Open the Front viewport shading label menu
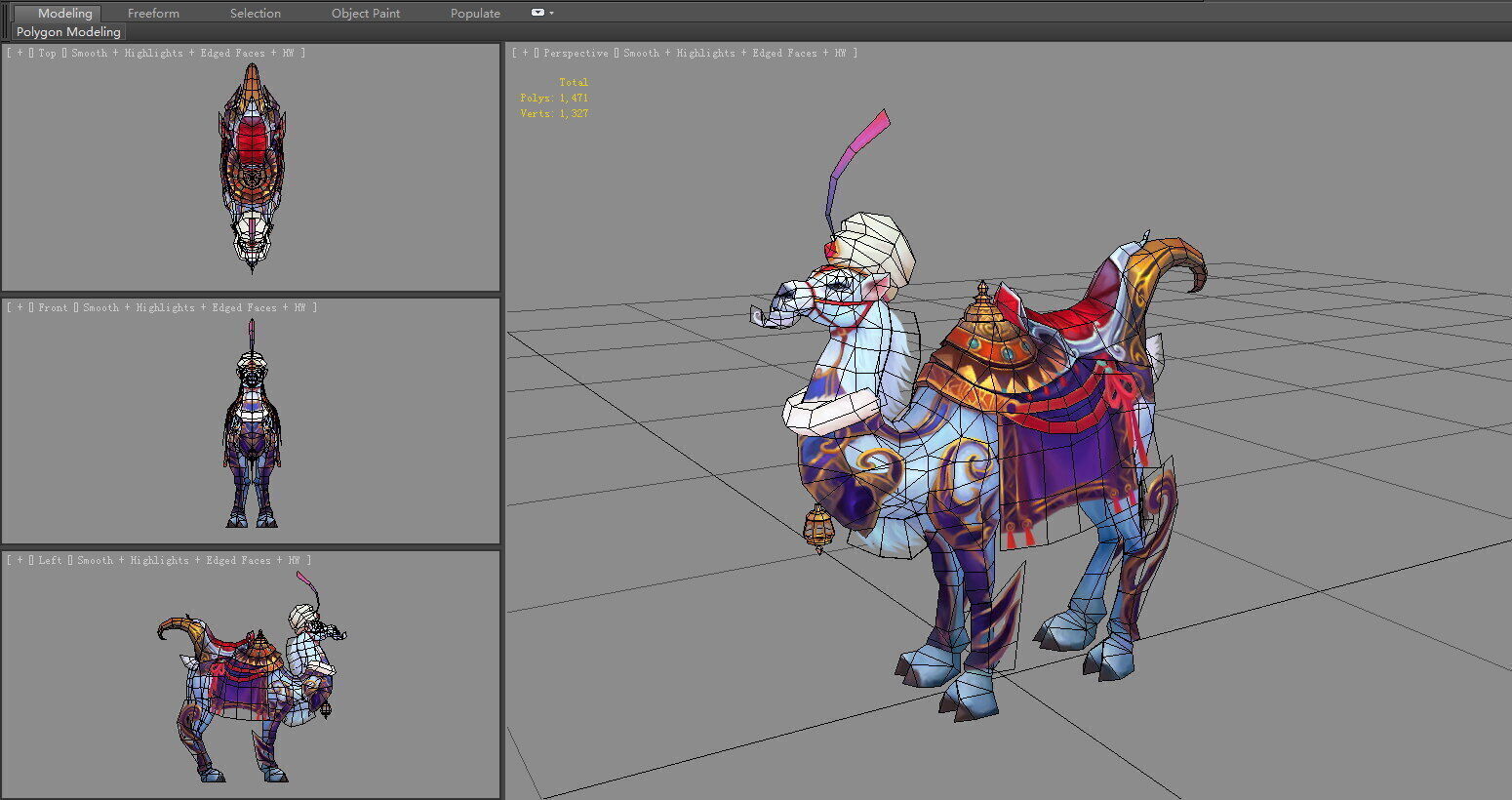This screenshot has width=1512, height=800. click(195, 307)
